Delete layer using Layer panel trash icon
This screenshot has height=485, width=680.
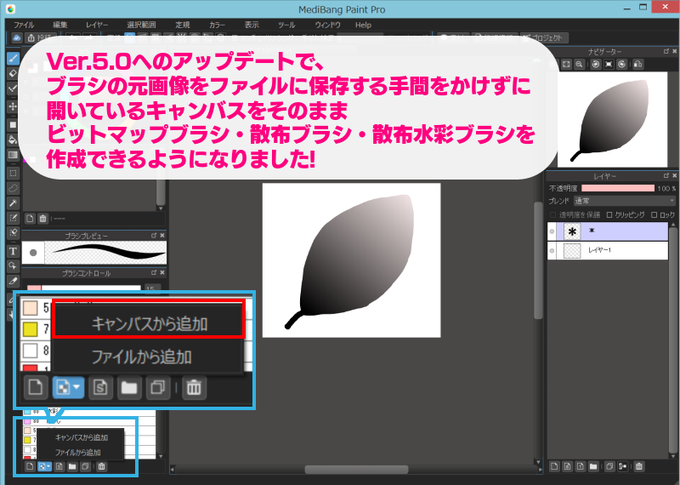(x=639, y=467)
